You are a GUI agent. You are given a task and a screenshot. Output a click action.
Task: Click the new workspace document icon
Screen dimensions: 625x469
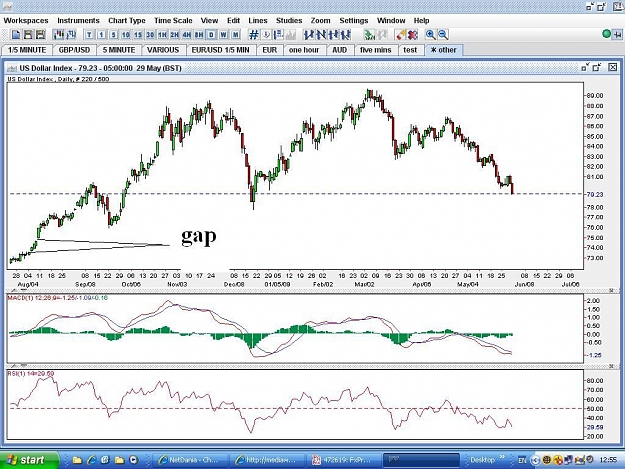(16, 35)
